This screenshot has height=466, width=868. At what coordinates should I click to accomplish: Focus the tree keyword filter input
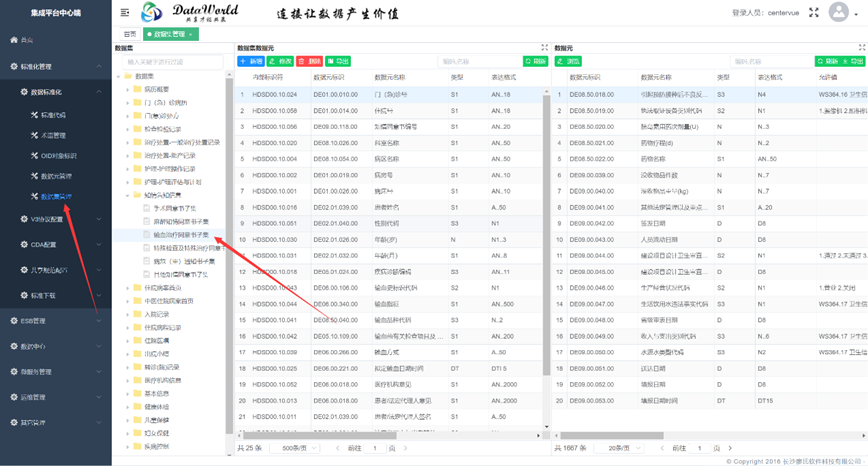[173, 62]
